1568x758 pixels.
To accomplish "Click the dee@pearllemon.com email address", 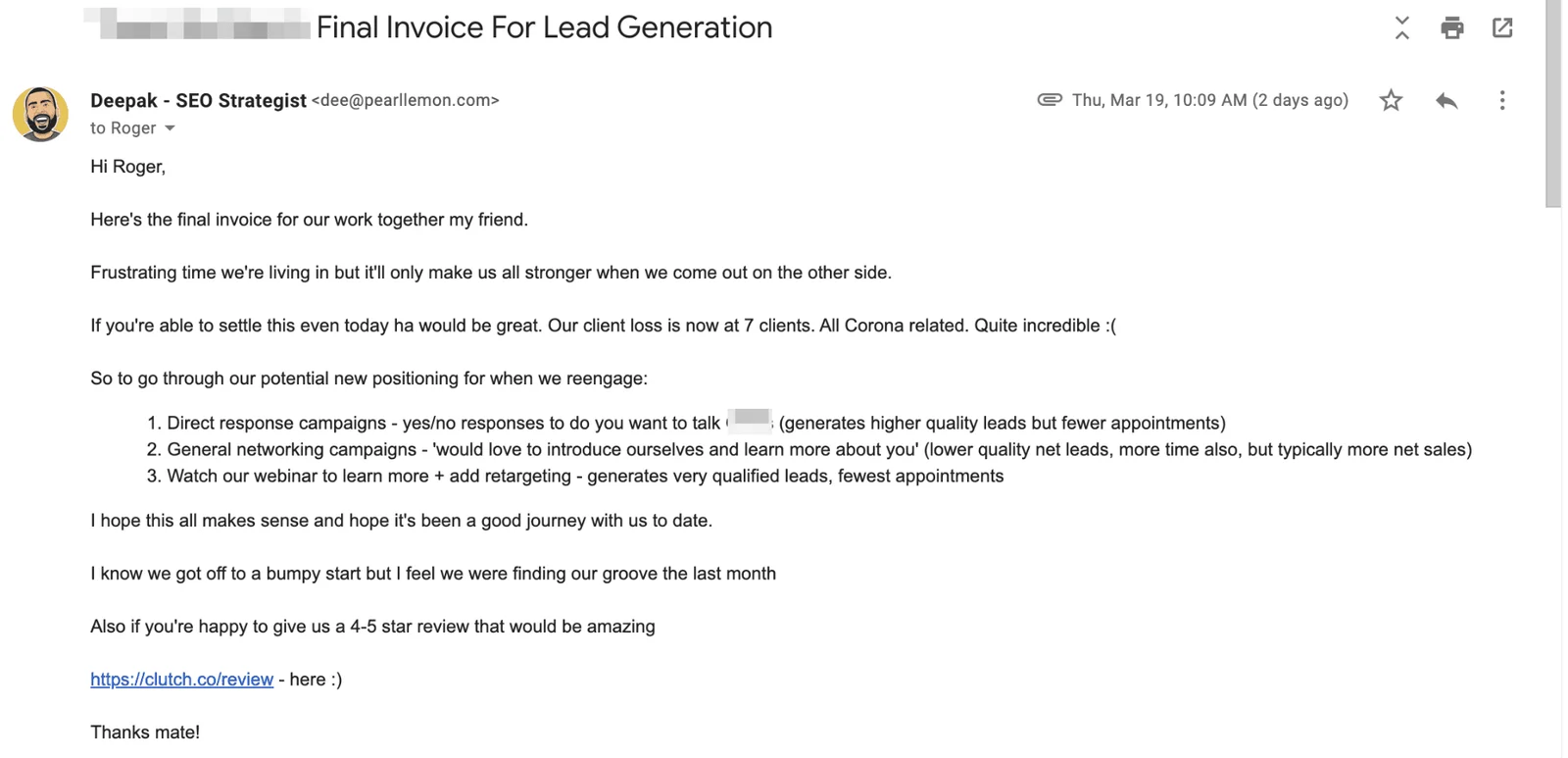I will (406, 100).
